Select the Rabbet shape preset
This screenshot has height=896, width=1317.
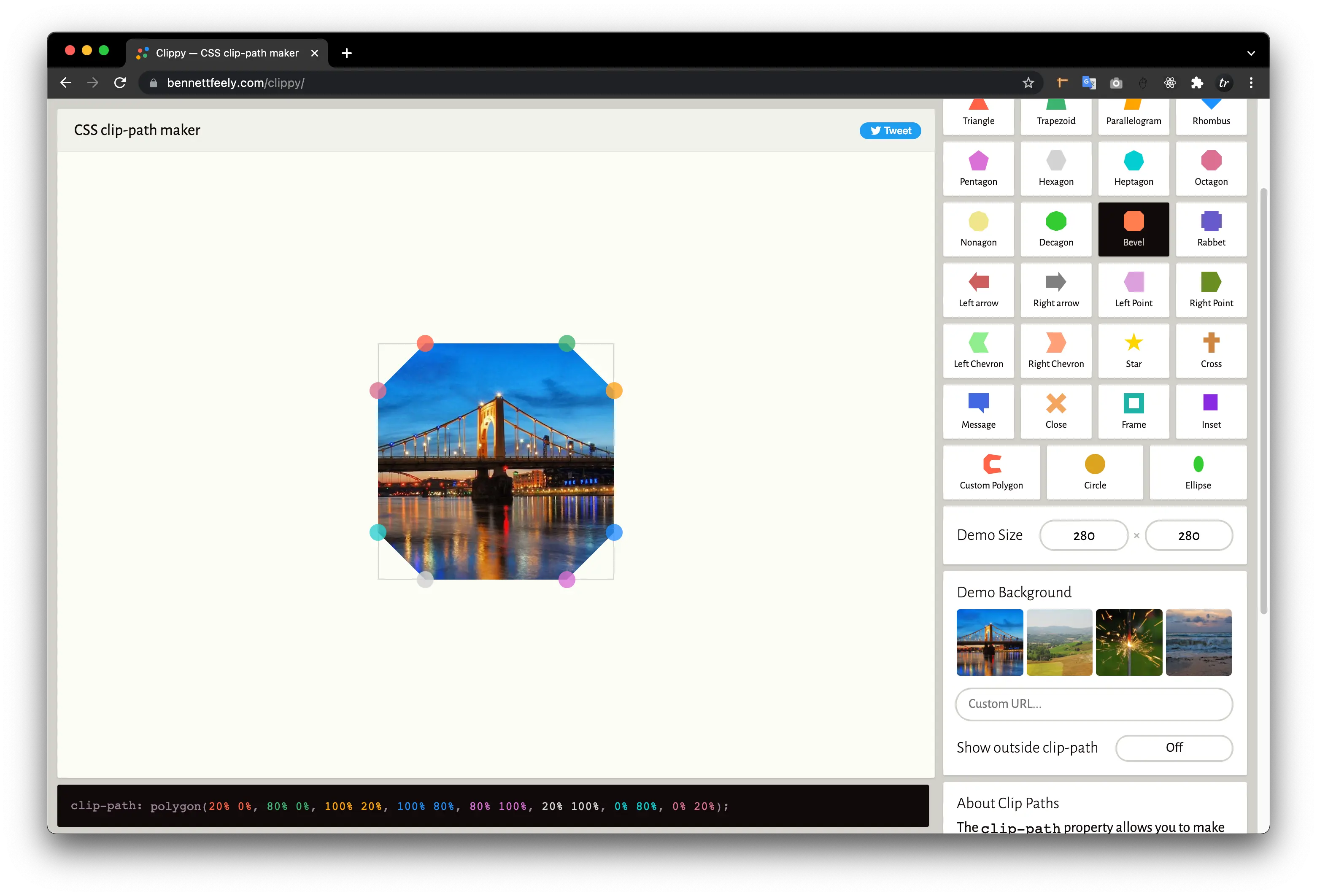point(1211,229)
